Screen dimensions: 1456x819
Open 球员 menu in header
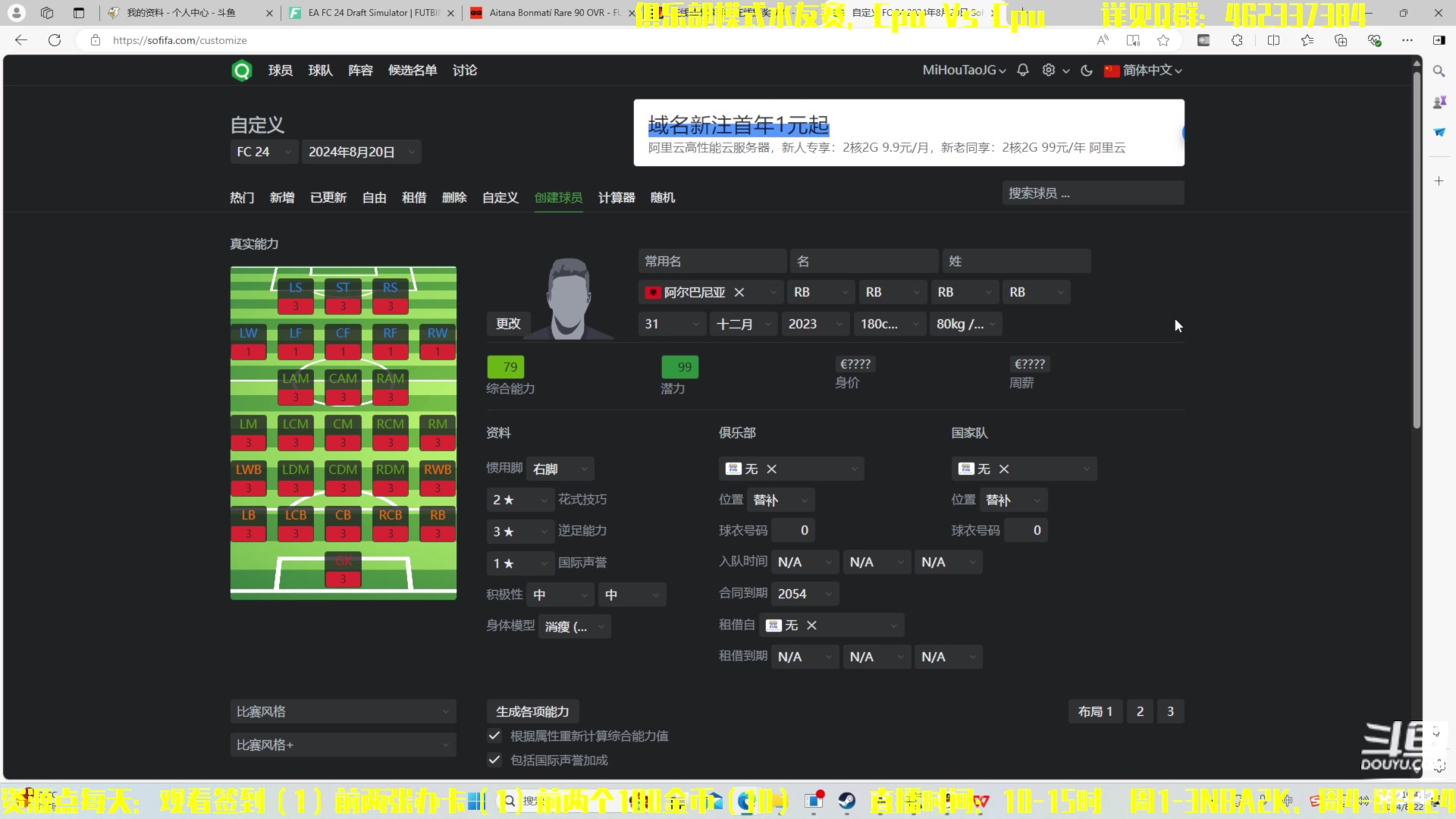281,70
